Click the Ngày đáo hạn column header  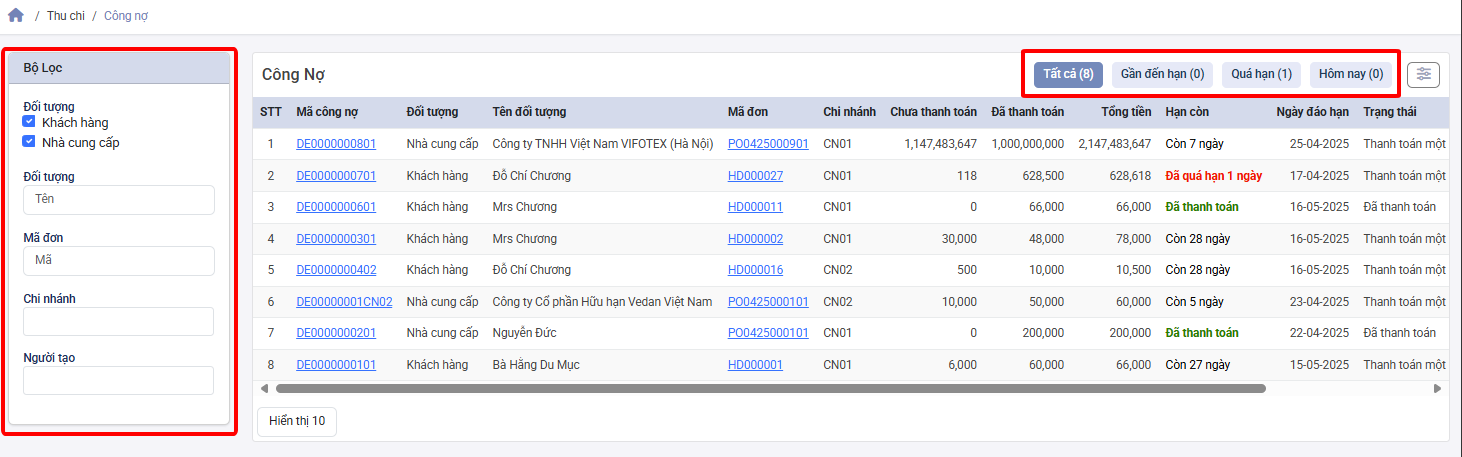coord(1313,112)
